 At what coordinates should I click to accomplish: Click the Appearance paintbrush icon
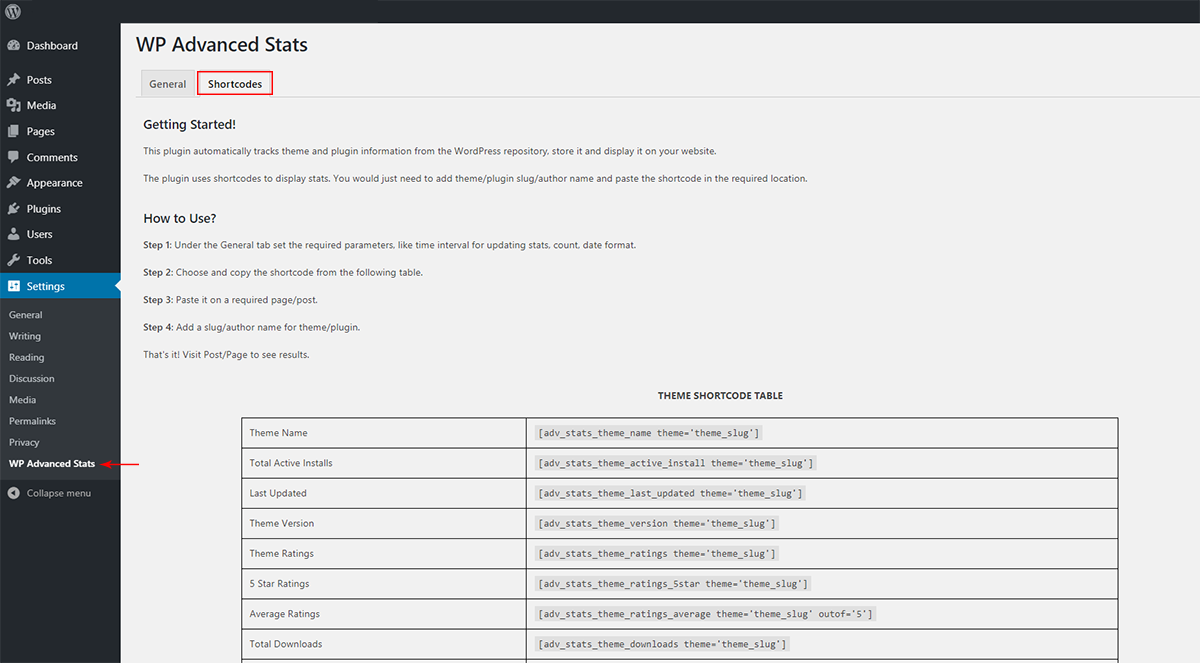(13, 183)
